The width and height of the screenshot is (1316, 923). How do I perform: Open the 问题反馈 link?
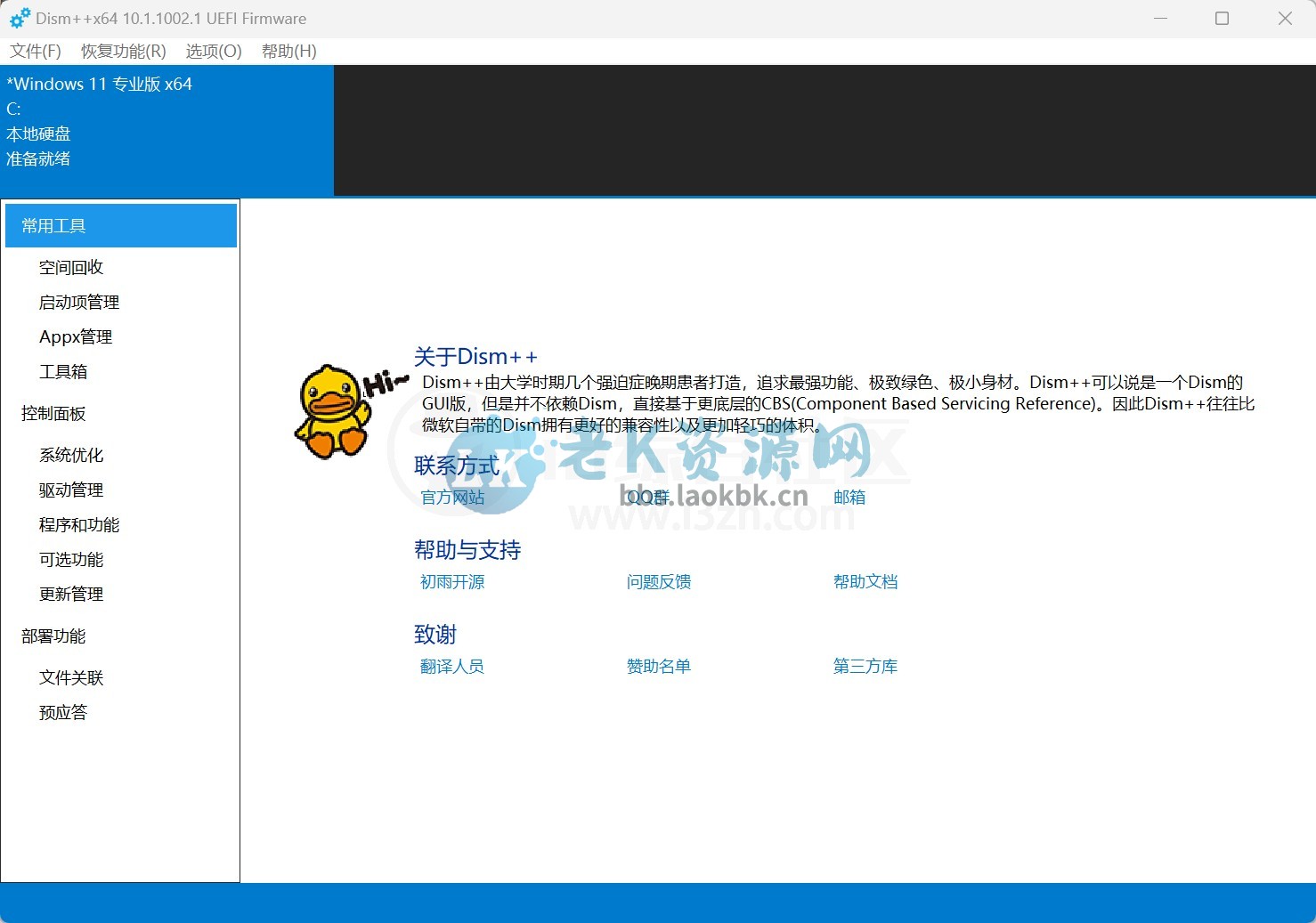pos(659,581)
